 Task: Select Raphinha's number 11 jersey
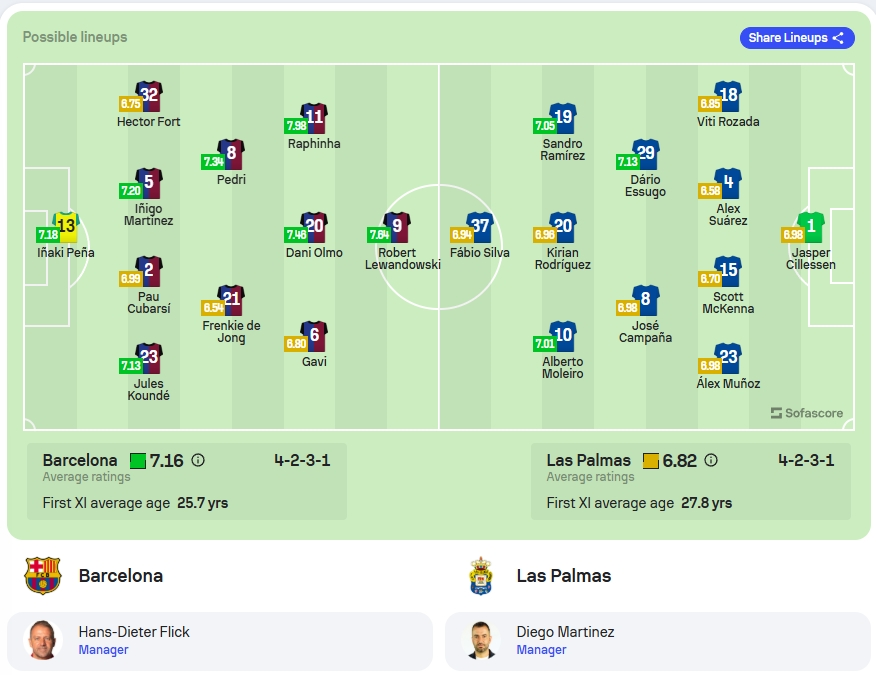(314, 117)
